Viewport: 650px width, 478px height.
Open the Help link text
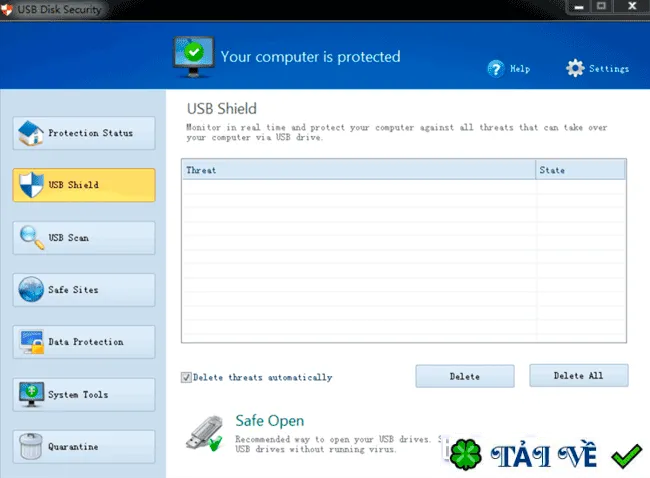[x=520, y=69]
